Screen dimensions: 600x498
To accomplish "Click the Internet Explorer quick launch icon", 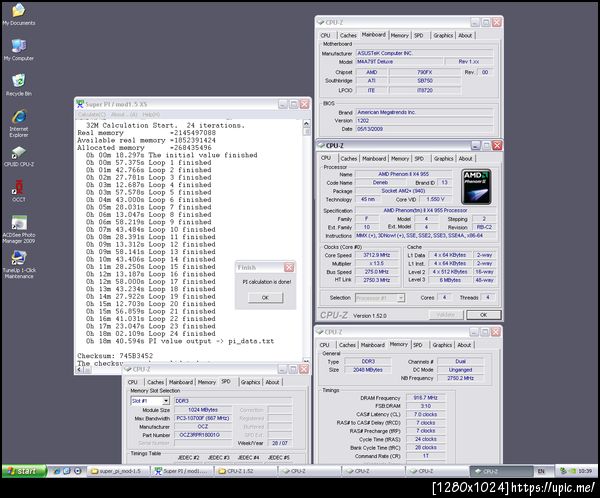I will [57, 471].
